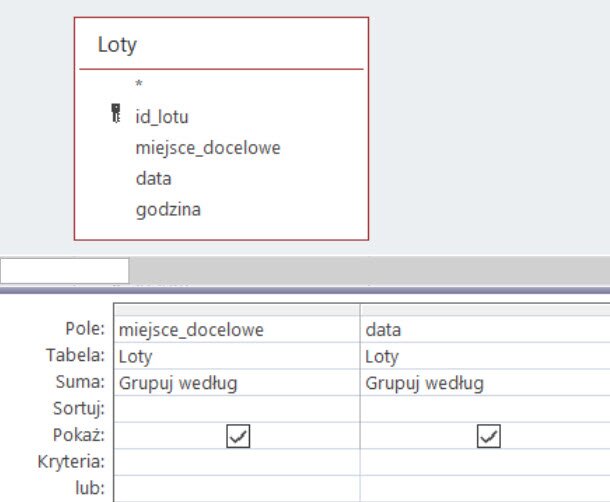Screen dimensions: 610x502
Task: Click Sortuj cell in the miejsce_docelowe column
Action: tap(237, 409)
